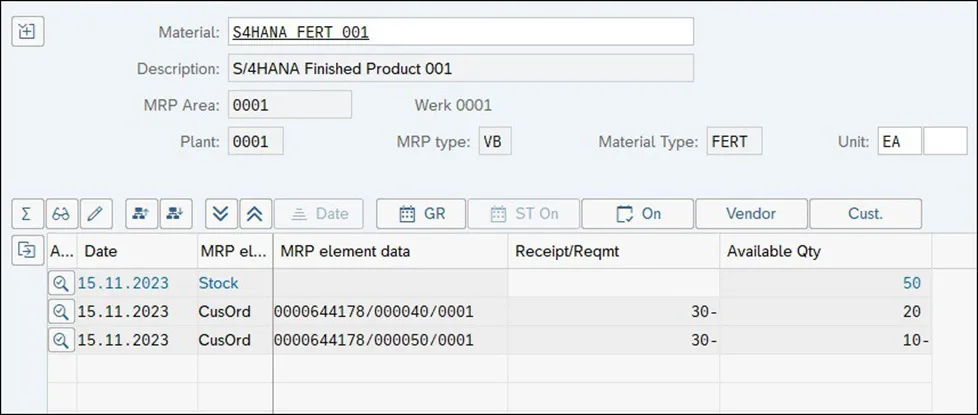Click the Material input field
This screenshot has width=978, height=415.
pos(460,32)
